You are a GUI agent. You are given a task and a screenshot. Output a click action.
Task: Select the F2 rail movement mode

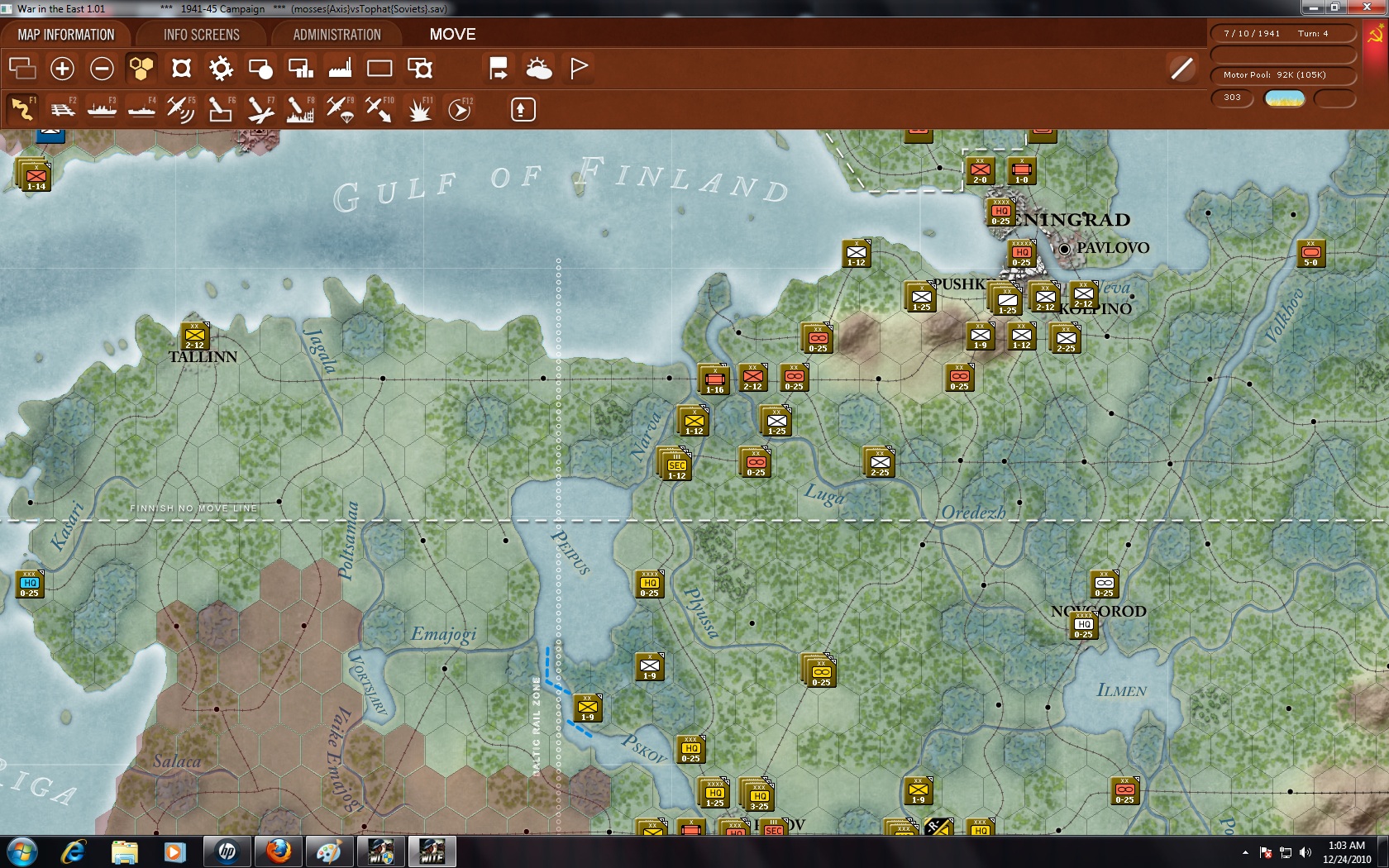pyautogui.click(x=63, y=109)
